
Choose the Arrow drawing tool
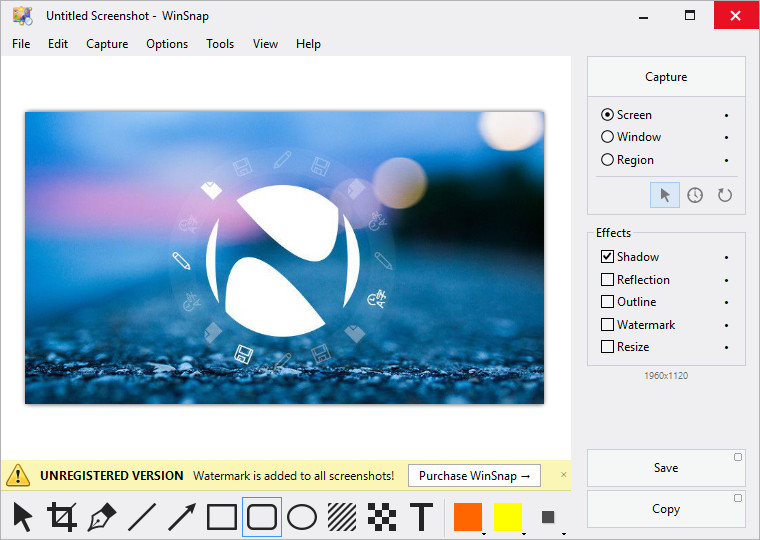coord(182,517)
